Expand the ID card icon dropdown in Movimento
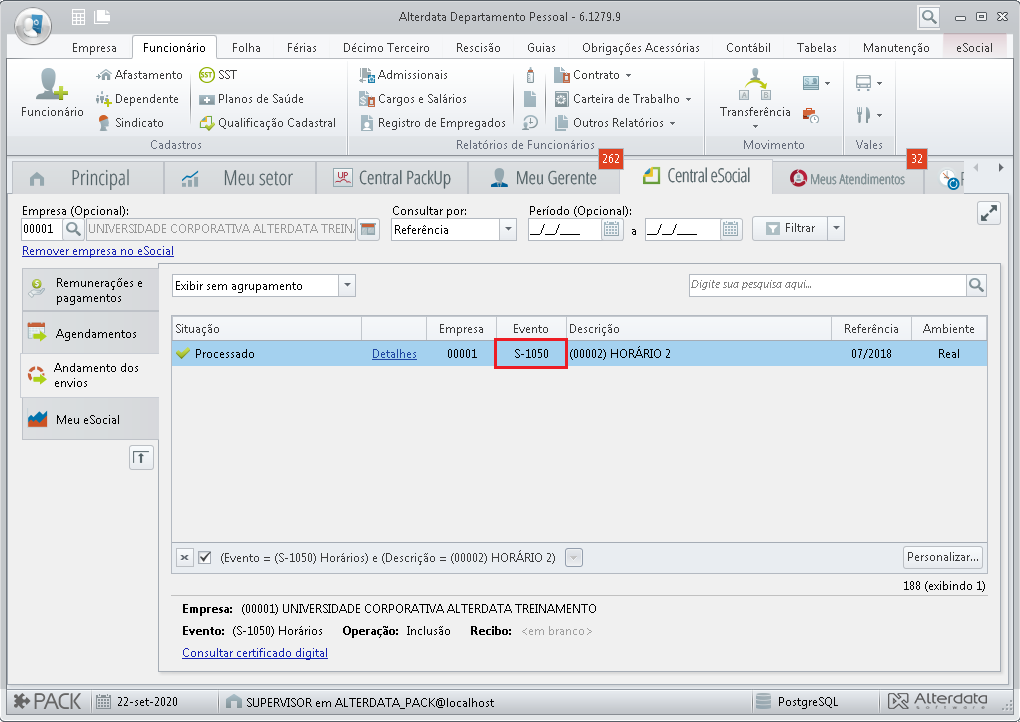The image size is (1020, 722). pyautogui.click(x=827, y=83)
